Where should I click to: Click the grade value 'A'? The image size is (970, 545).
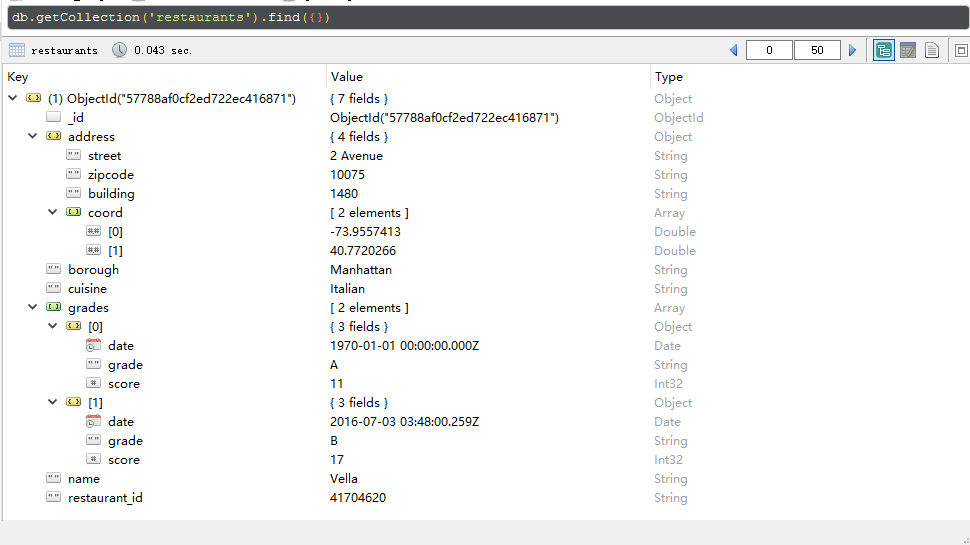(x=334, y=364)
